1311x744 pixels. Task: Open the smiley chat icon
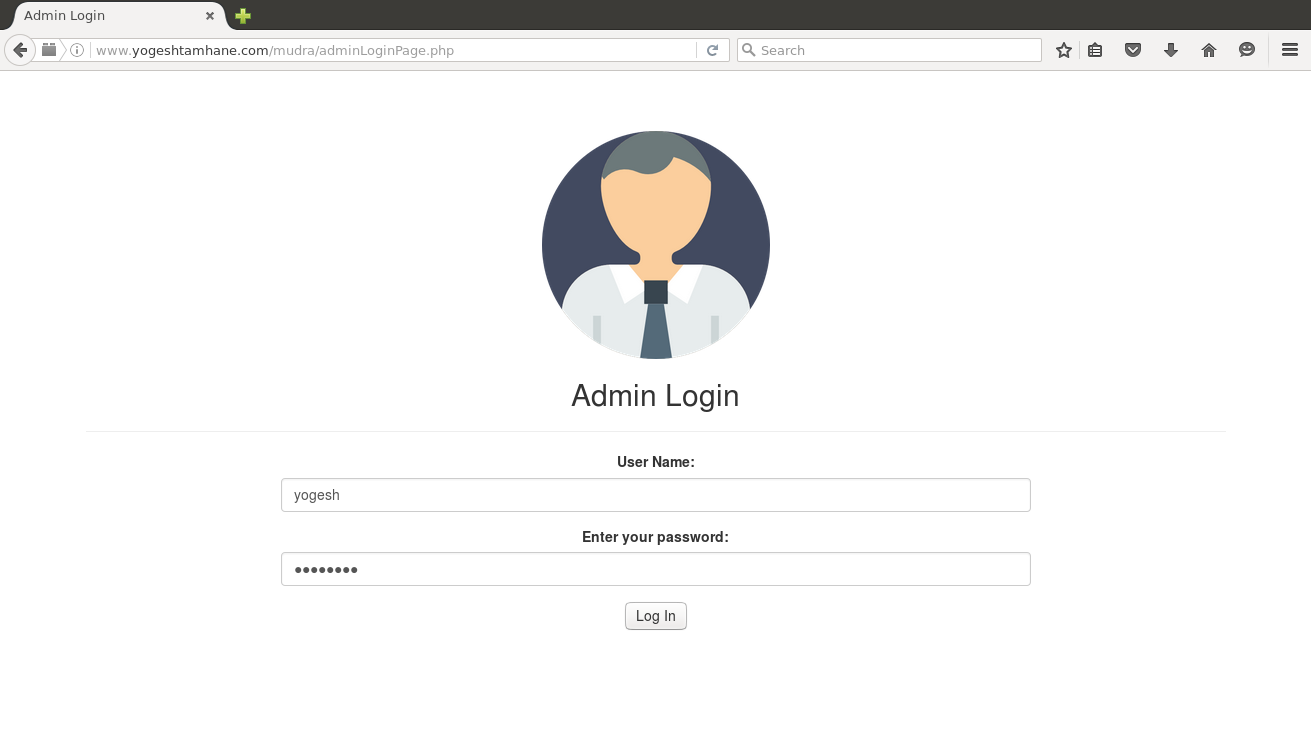1247,50
